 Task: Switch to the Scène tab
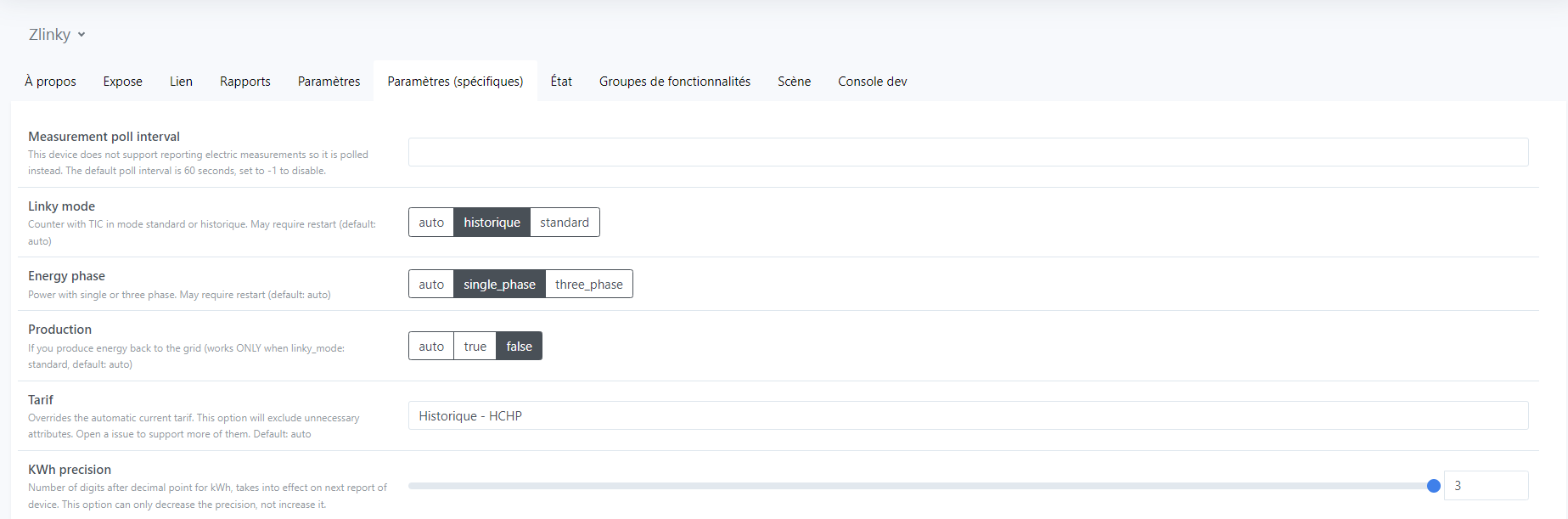tap(794, 82)
